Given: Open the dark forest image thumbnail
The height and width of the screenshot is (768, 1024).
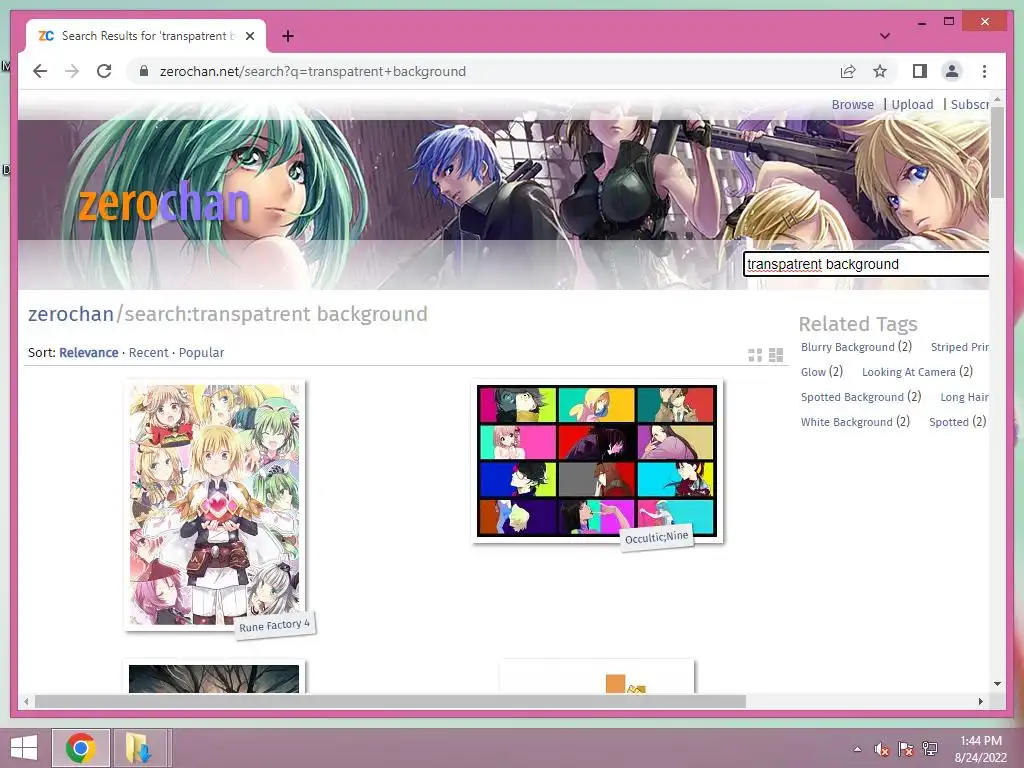Looking at the screenshot, I should (214, 679).
